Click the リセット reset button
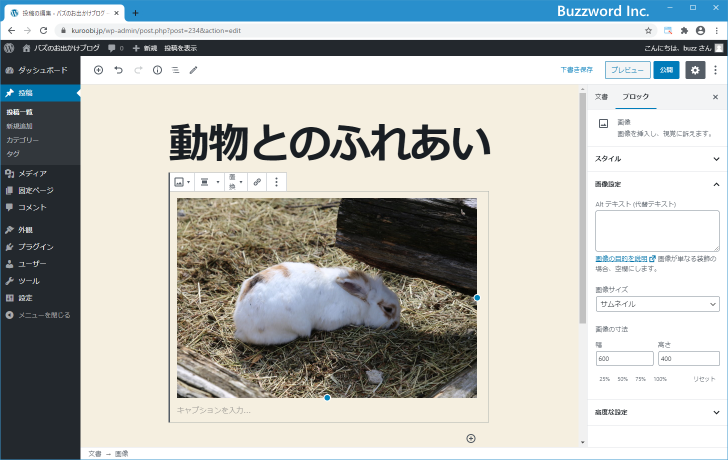728x460 pixels. (704, 379)
